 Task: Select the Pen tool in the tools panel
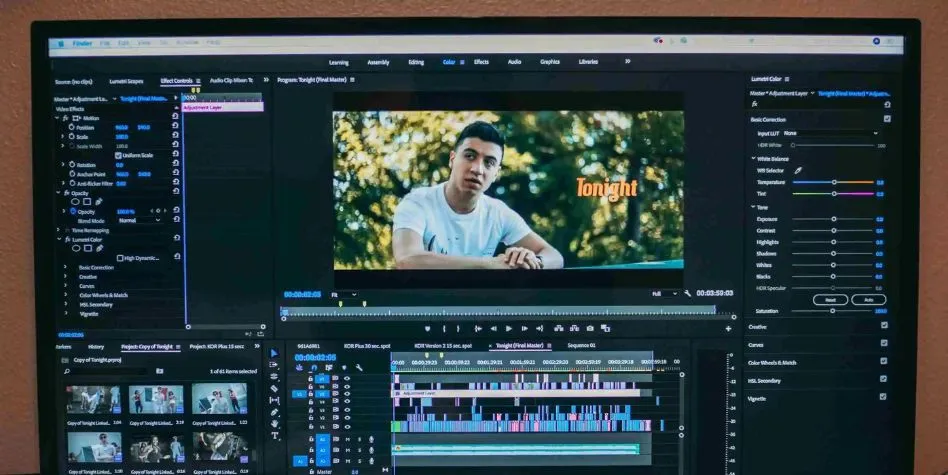[x=275, y=412]
